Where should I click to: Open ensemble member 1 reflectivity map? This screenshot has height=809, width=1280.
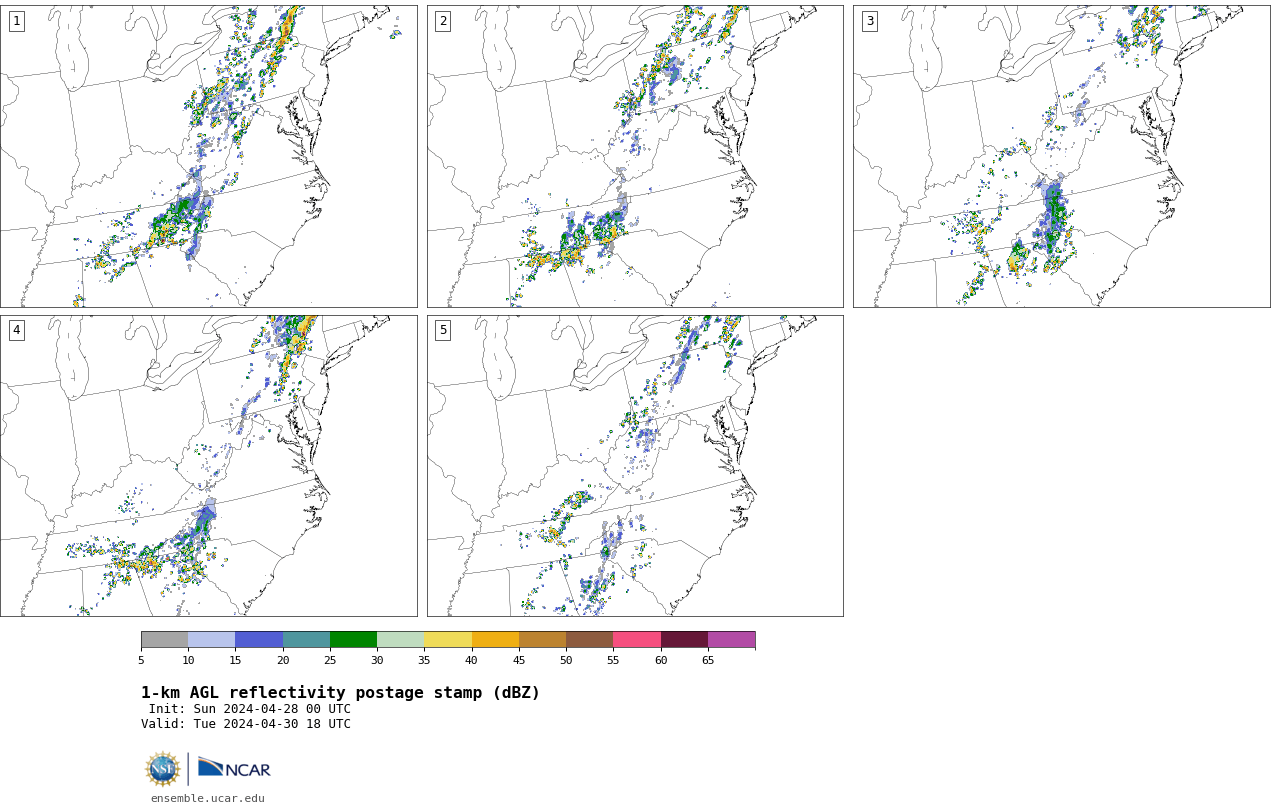(x=208, y=156)
